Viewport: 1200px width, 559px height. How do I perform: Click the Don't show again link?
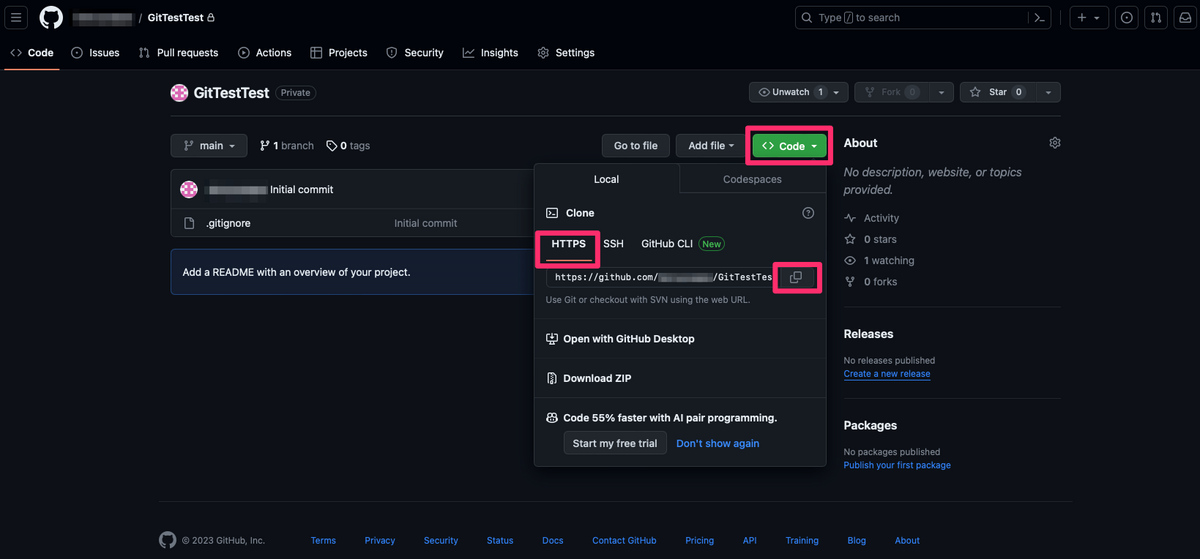click(718, 443)
